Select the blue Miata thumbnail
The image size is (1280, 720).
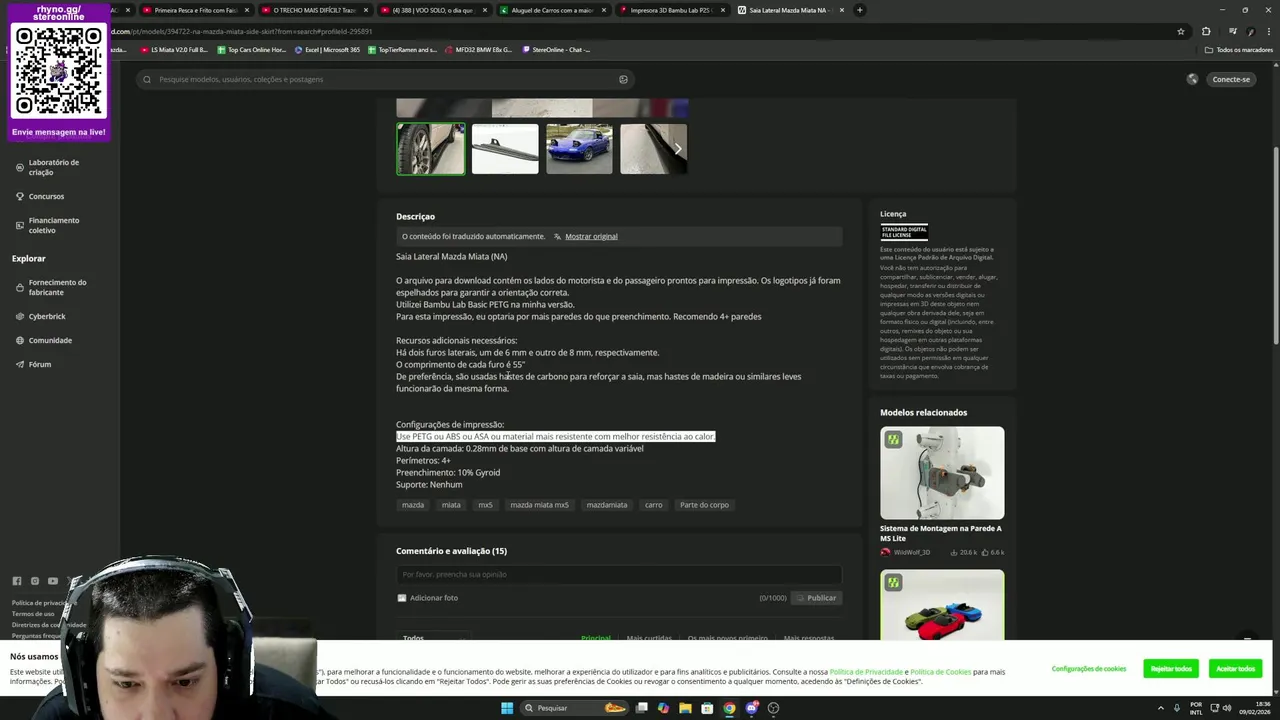[x=579, y=149]
